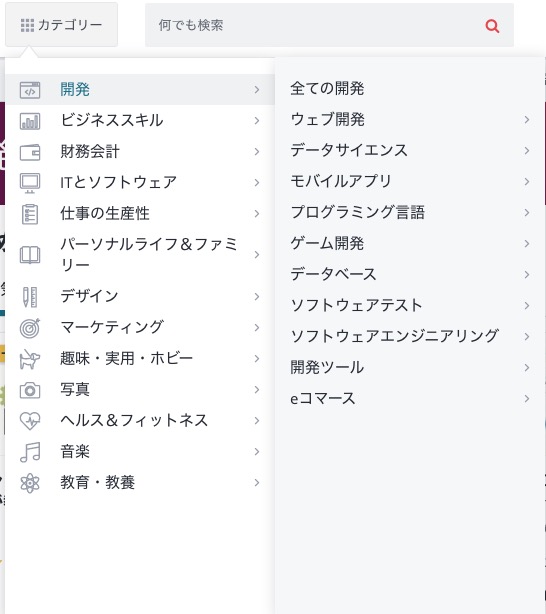Click the red magnifier search icon

(492, 26)
